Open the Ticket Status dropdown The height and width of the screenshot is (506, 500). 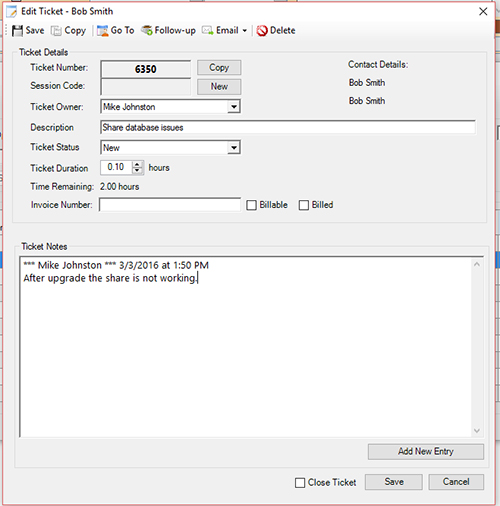234,148
